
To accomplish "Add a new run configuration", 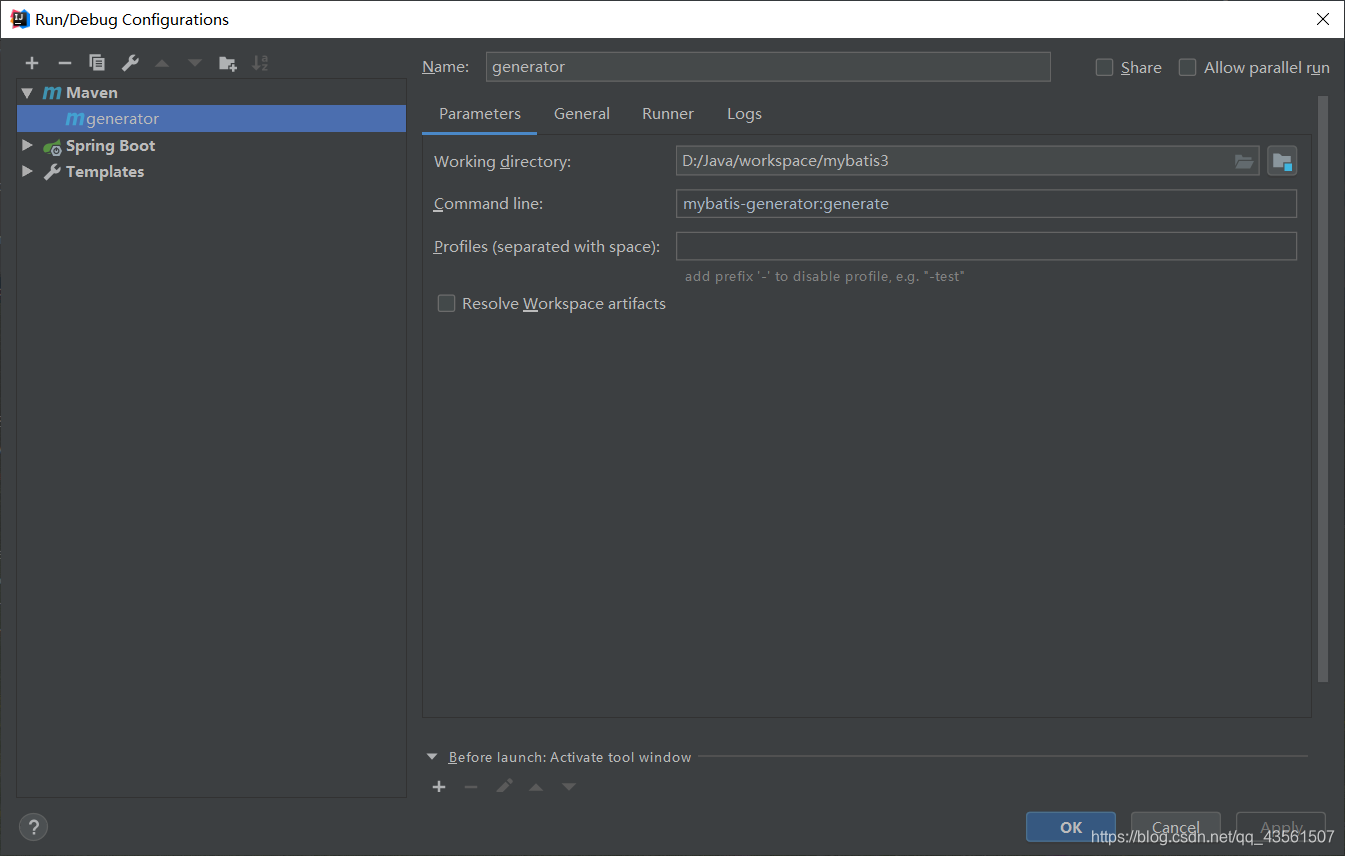I will coord(32,63).
